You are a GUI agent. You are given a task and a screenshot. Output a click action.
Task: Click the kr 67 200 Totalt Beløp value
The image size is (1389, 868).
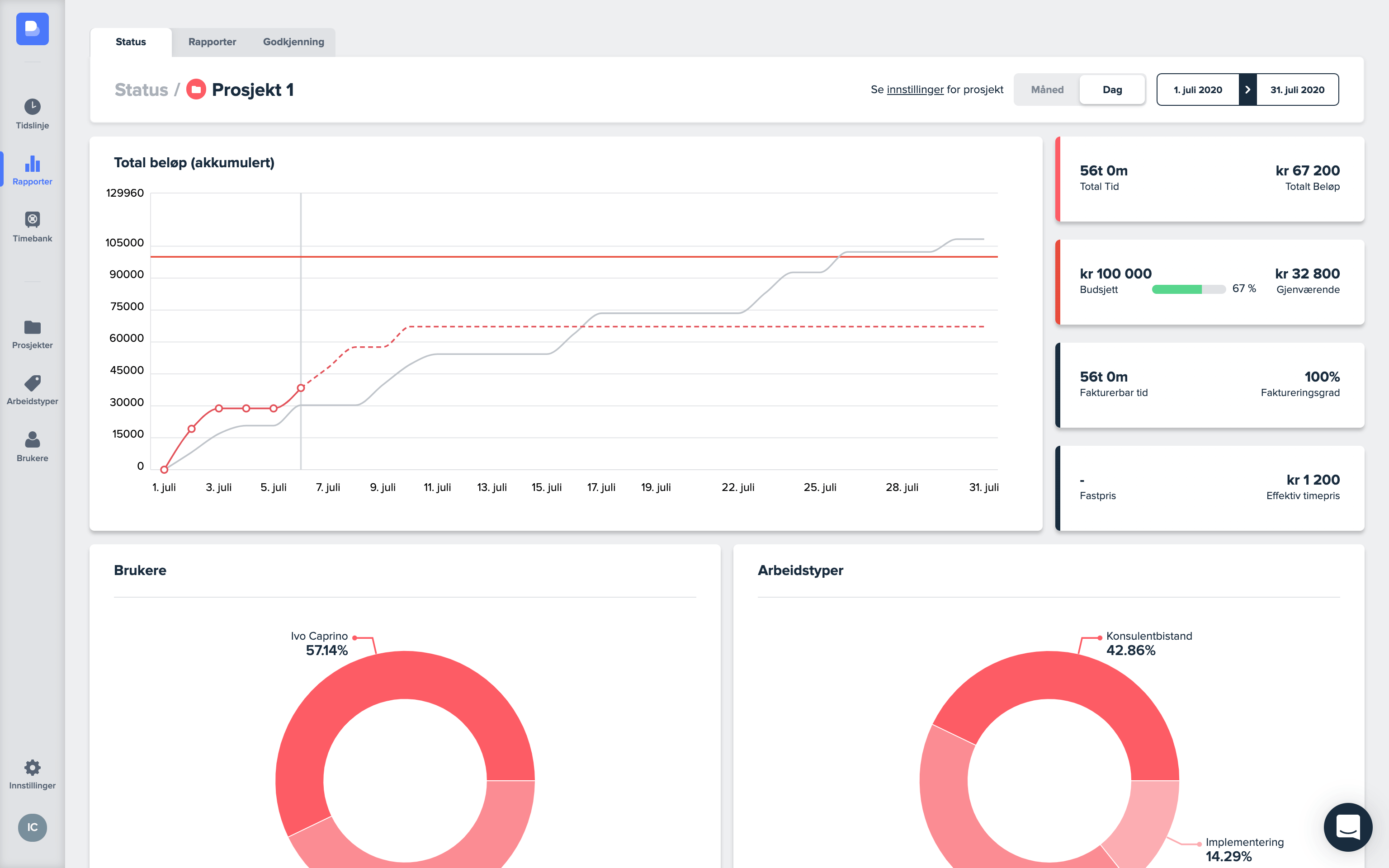click(1308, 170)
